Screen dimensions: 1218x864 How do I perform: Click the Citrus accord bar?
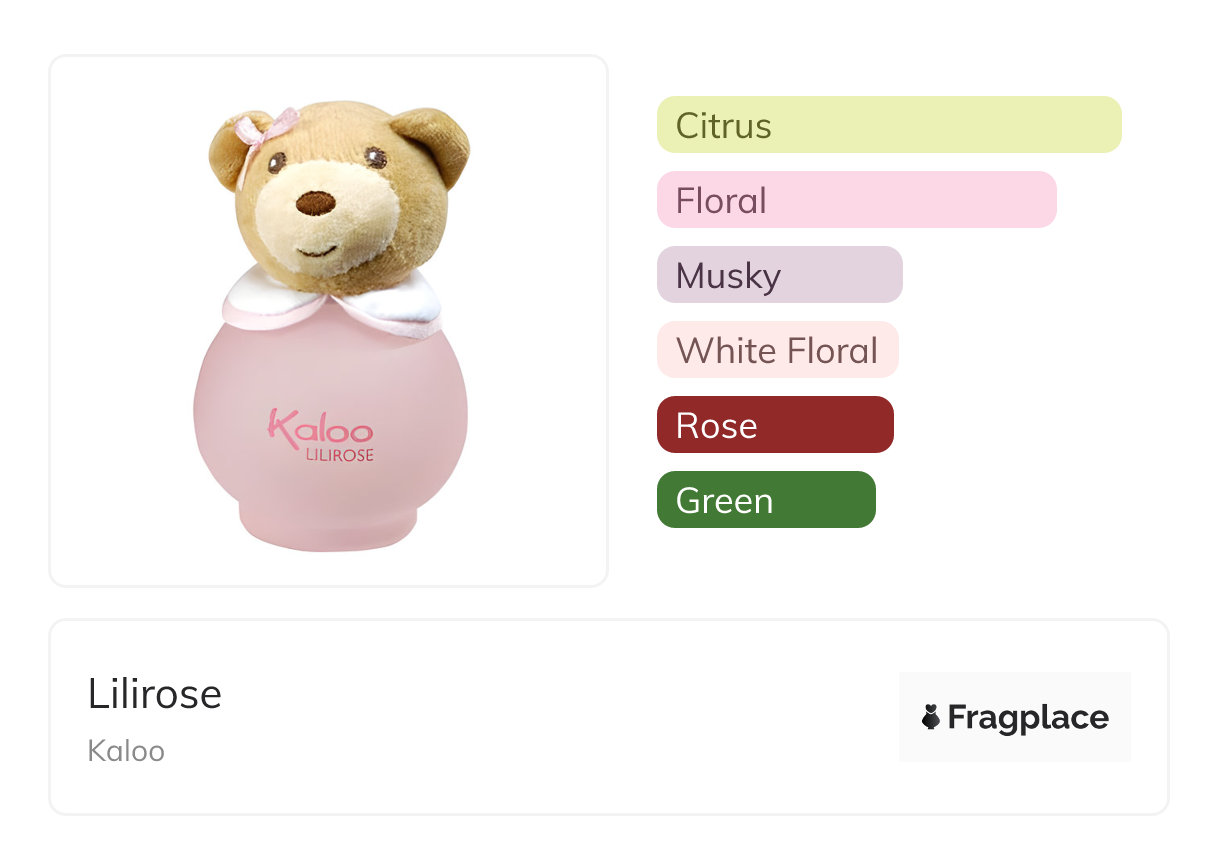[x=888, y=125]
